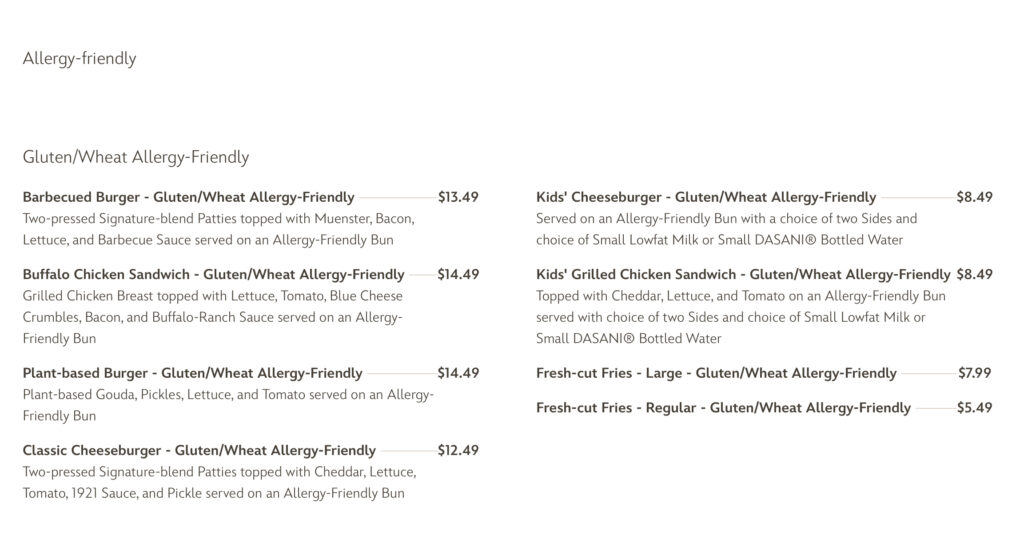Click the Barbecued Burger description text

[218, 229]
